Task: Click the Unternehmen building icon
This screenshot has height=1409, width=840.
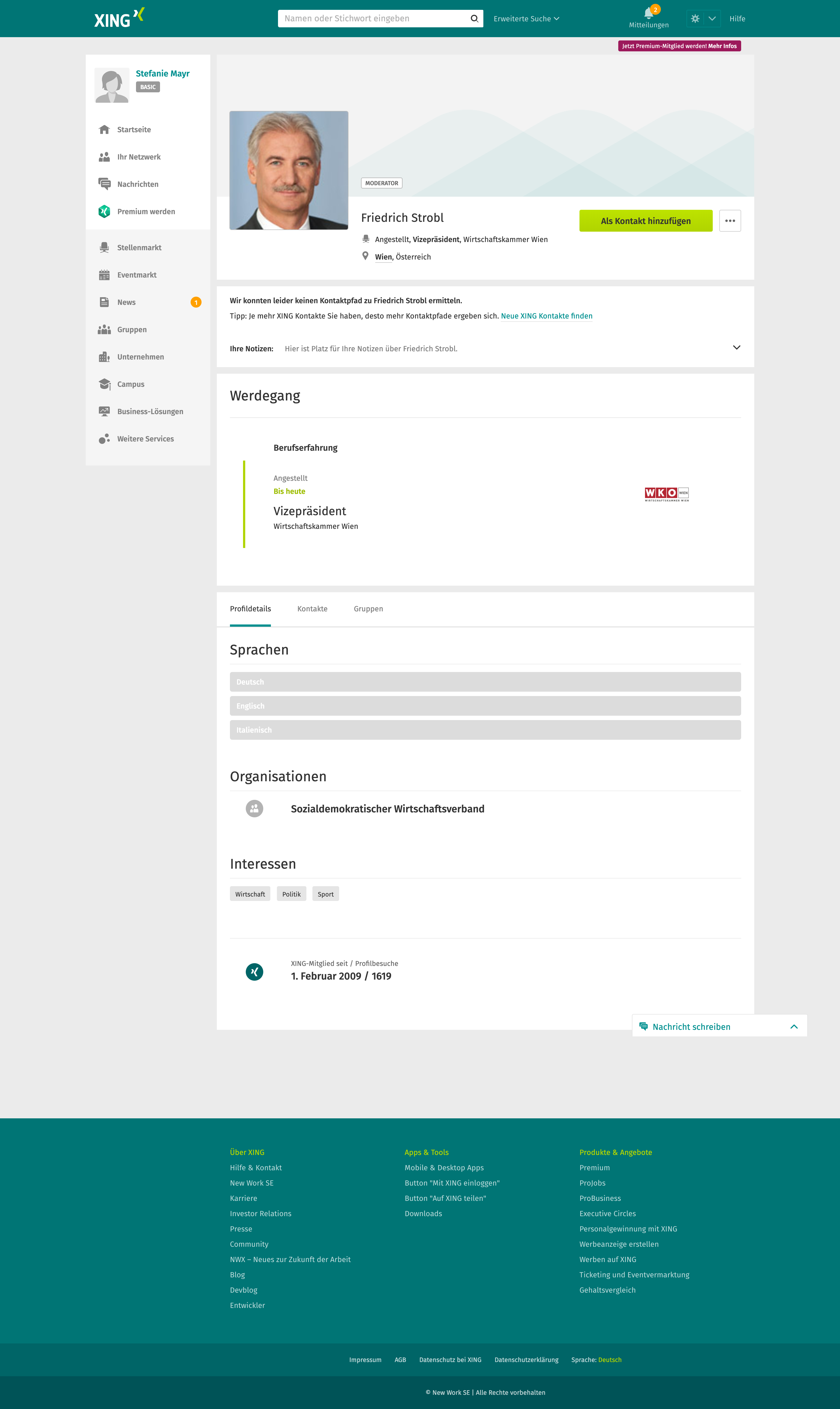Action: [x=104, y=357]
